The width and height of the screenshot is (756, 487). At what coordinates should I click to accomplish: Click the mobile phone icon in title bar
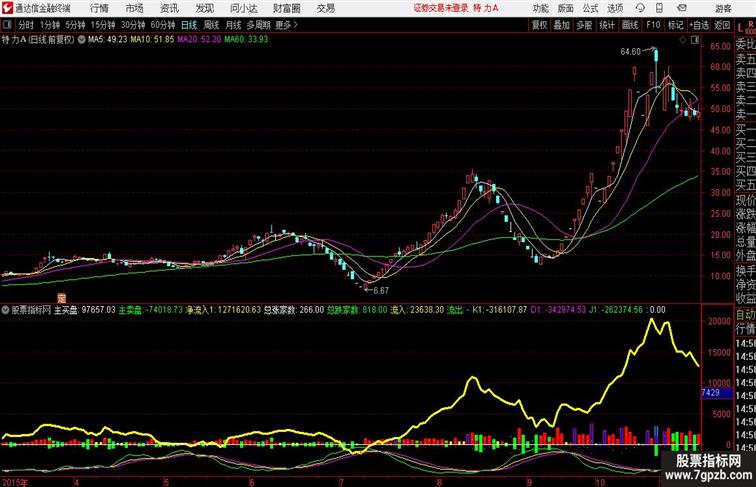(659, 8)
